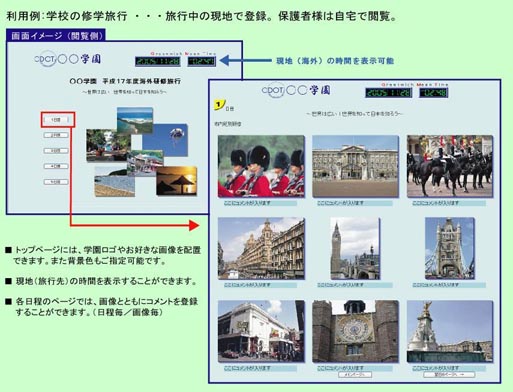Click comment caption under astronomical clock photo
513x392 pixels.
(355, 368)
